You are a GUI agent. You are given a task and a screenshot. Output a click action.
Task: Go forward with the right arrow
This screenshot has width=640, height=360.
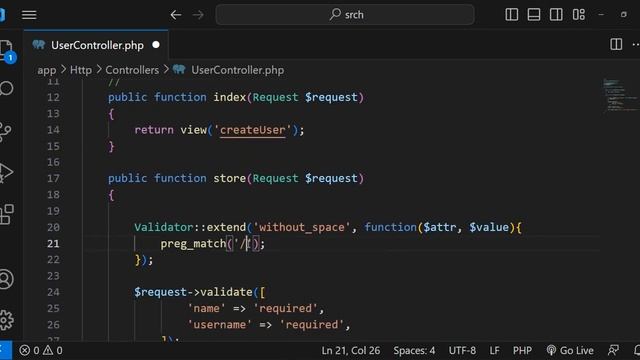(x=198, y=15)
